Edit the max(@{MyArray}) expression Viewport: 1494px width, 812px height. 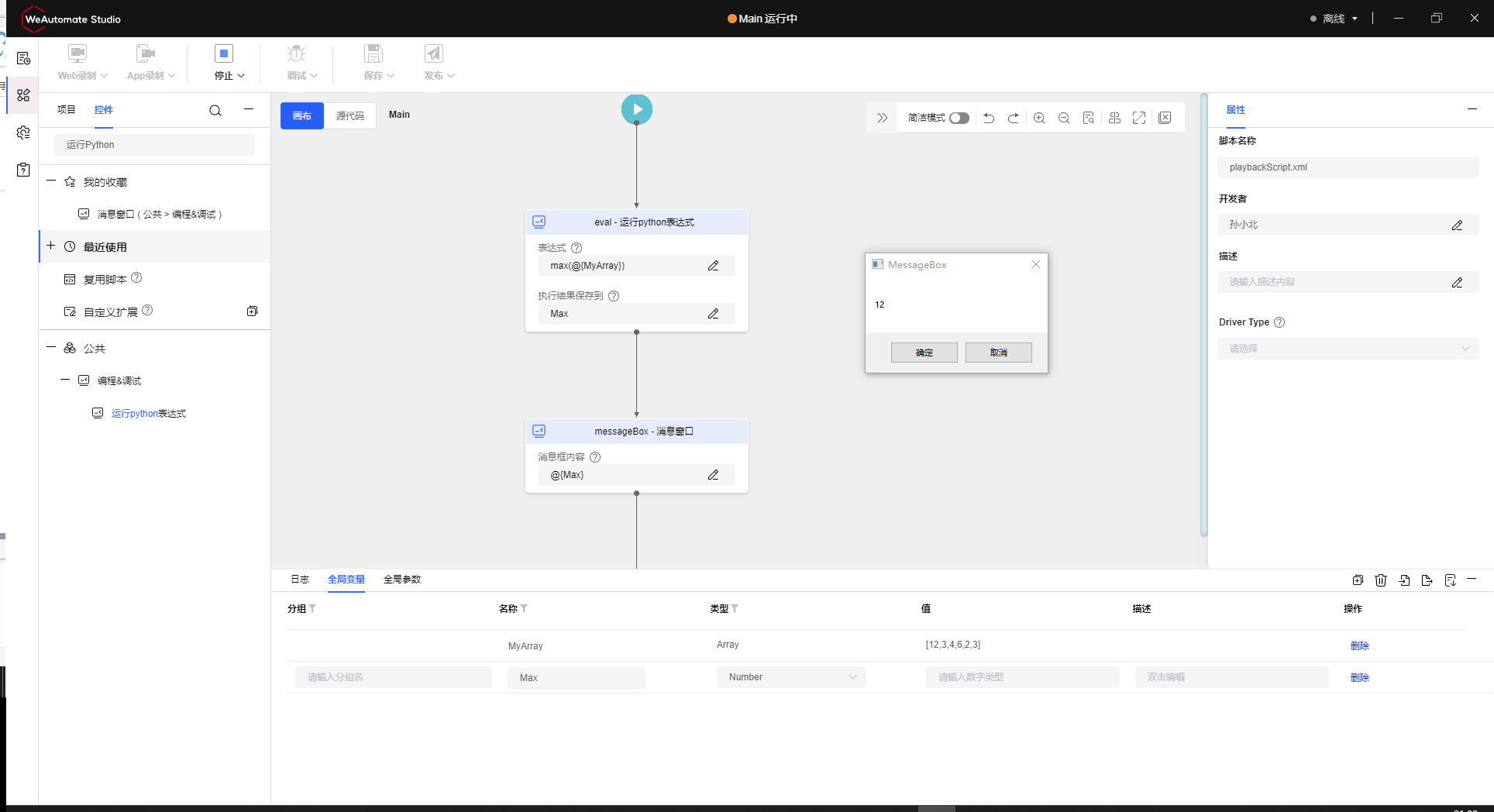click(713, 266)
